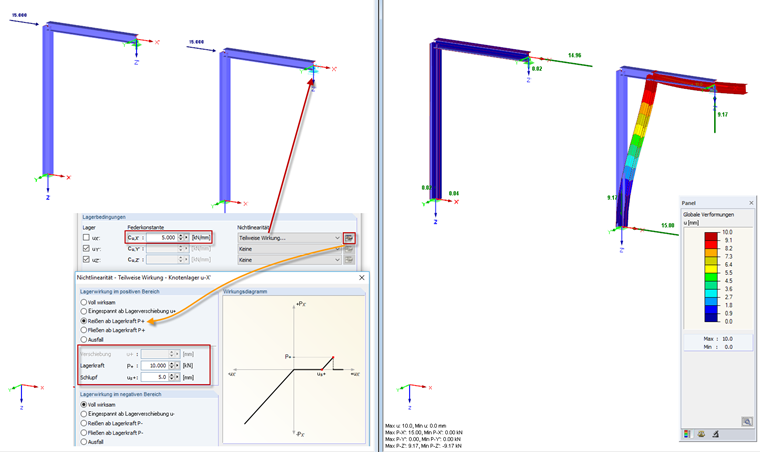Viewport: 760px width, 452px height.
Task: Click the 'Nichtlinearität' column label
Action: 254,227
